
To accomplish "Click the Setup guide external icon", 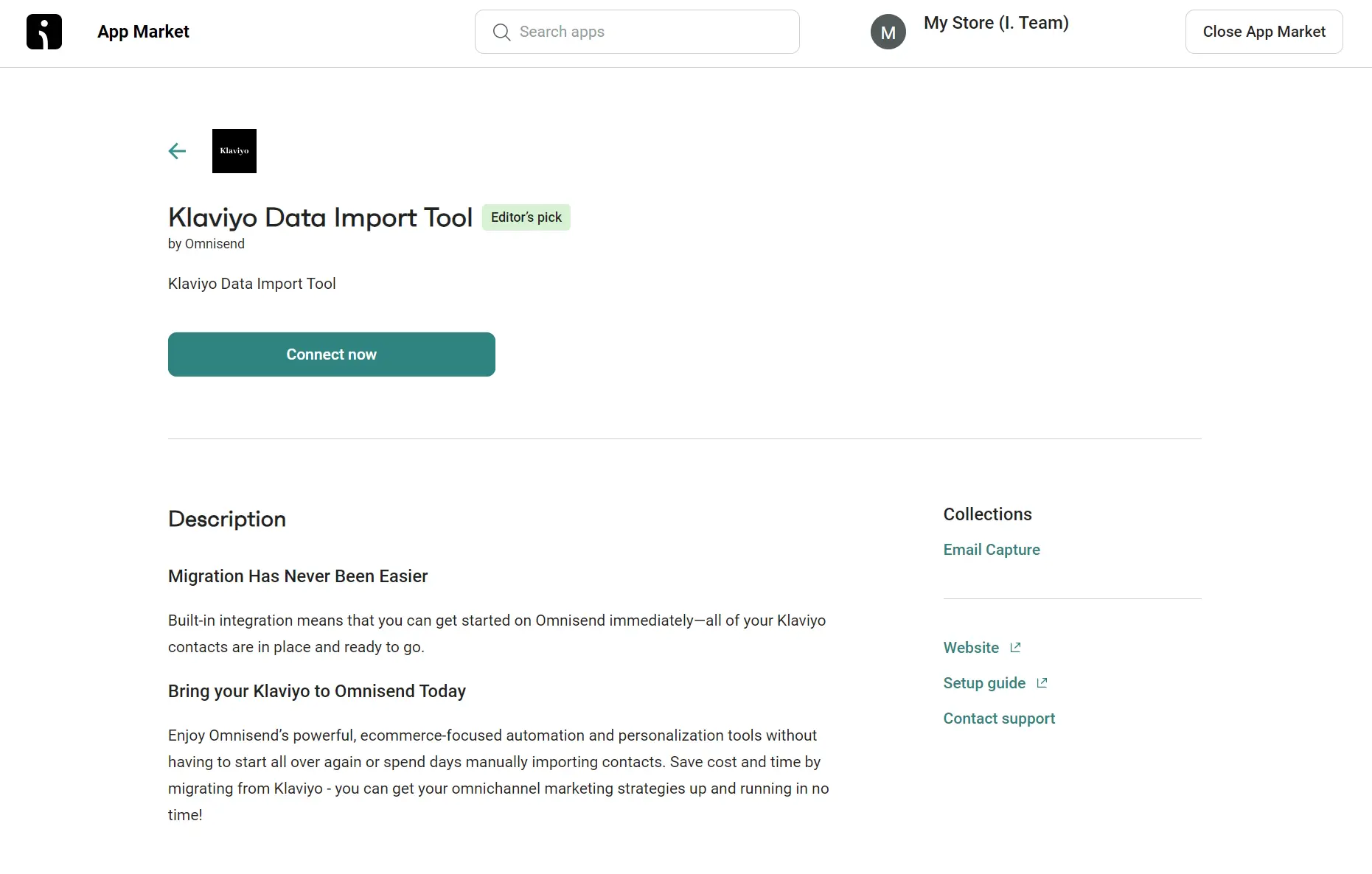I will point(1042,682).
